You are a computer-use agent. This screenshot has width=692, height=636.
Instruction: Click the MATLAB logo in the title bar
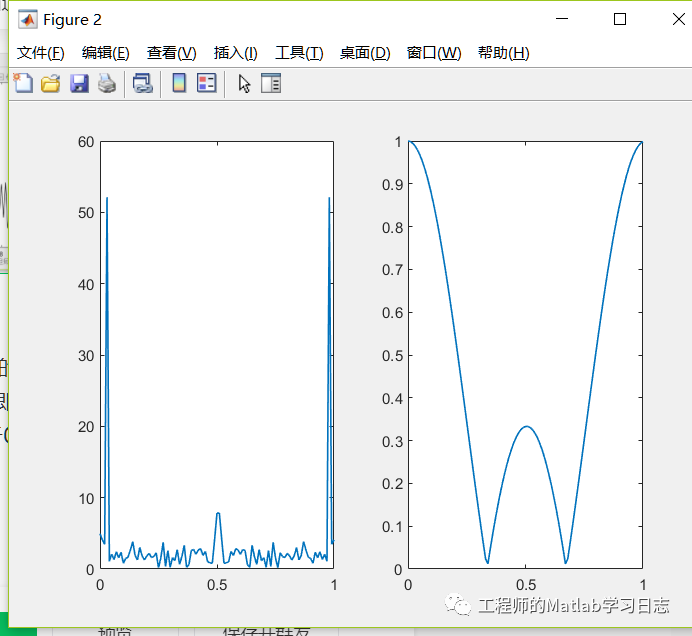click(28, 19)
